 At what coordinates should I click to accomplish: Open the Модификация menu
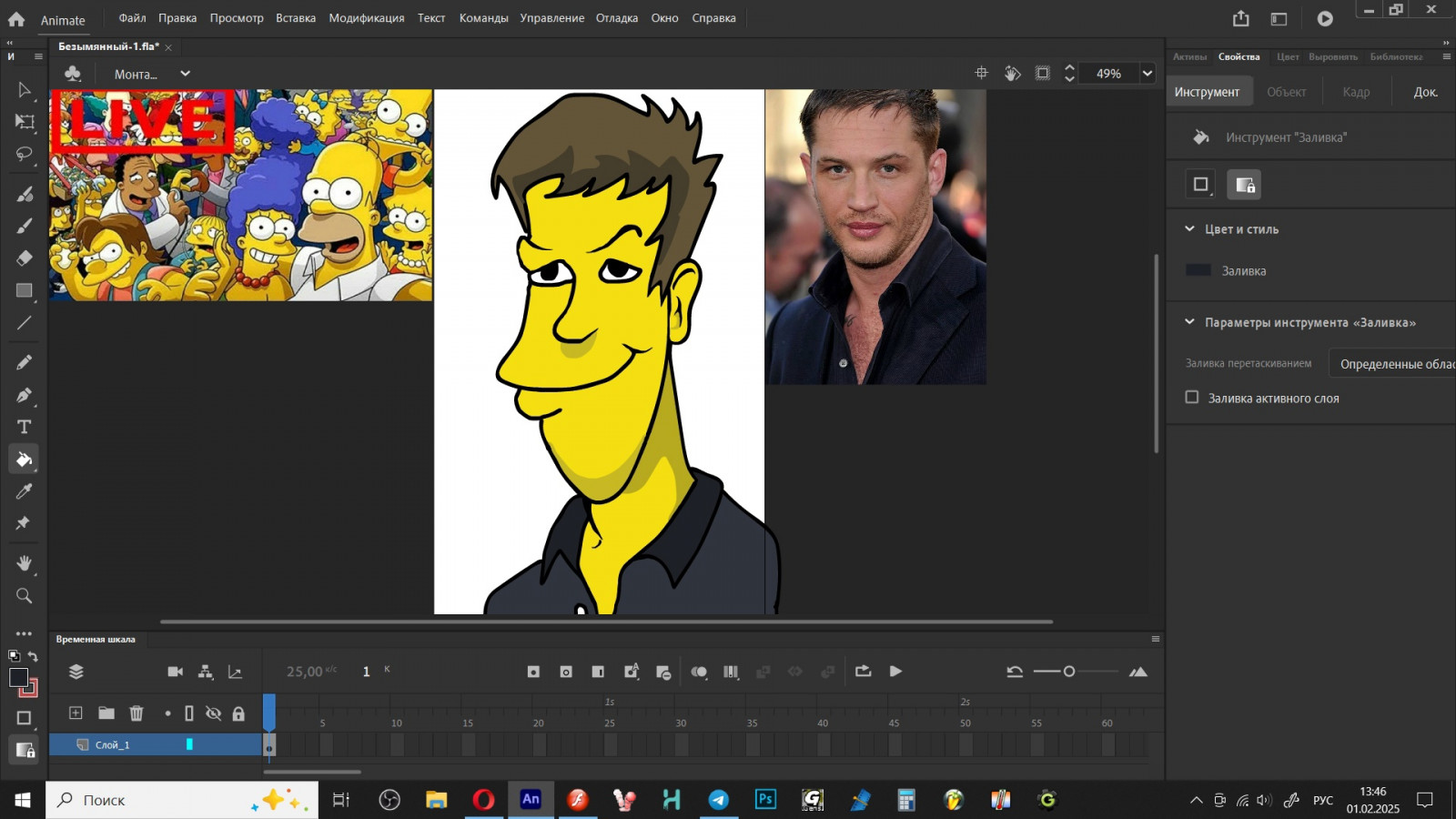coord(367,18)
